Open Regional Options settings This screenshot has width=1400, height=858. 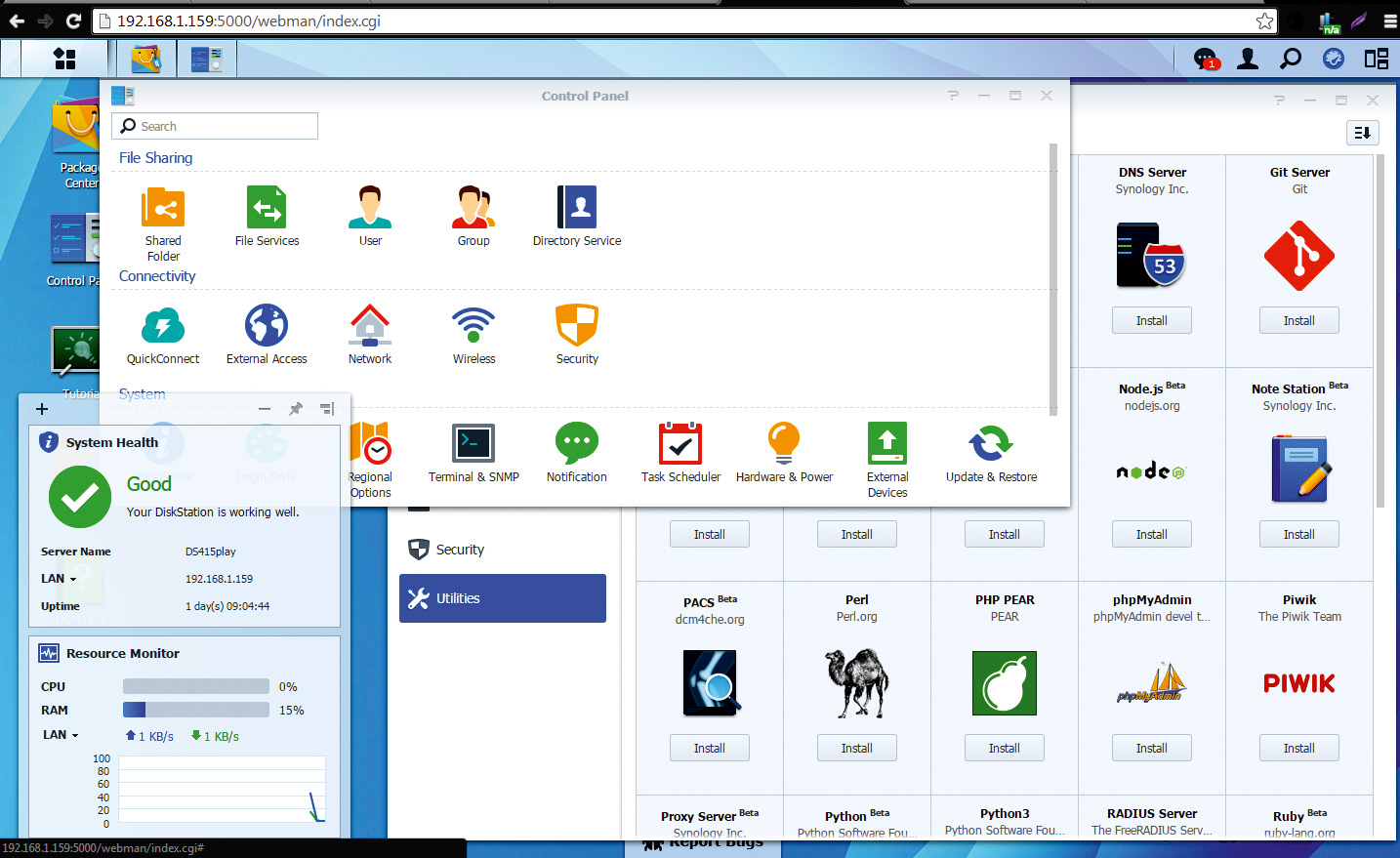click(x=370, y=443)
